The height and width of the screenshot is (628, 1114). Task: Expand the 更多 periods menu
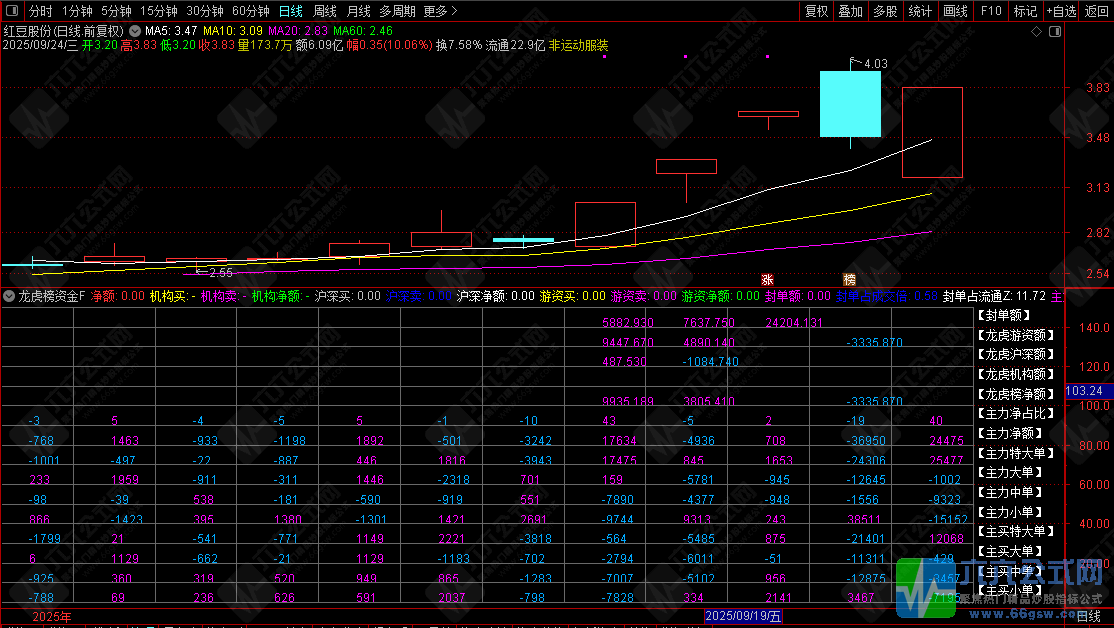click(x=440, y=11)
